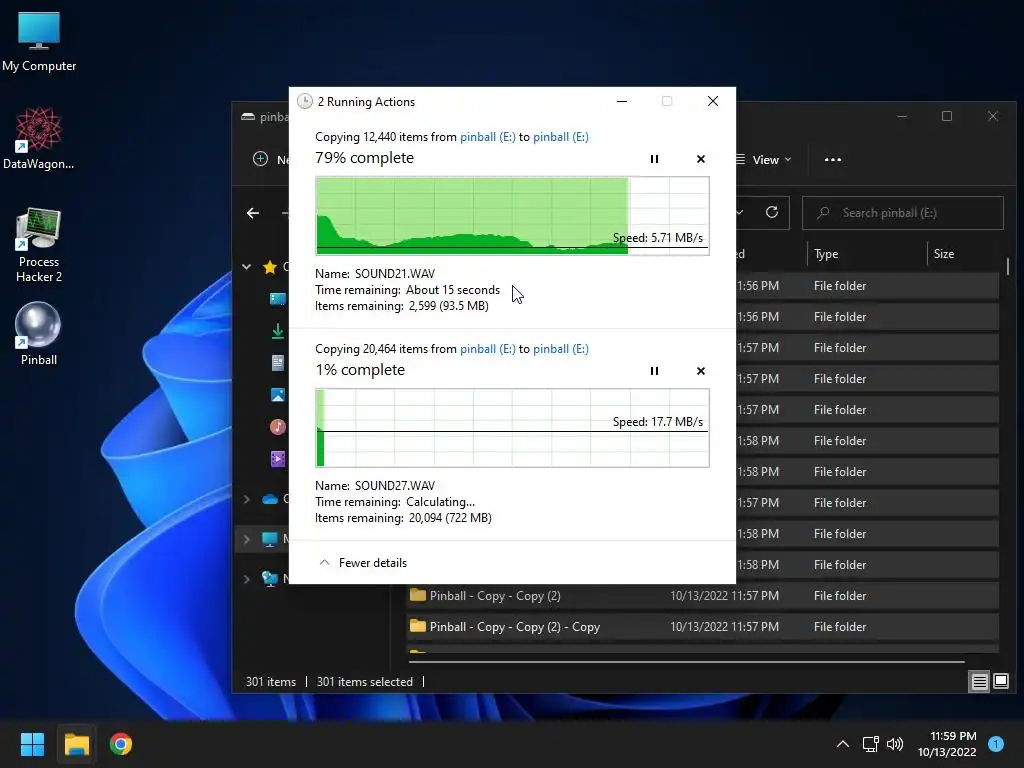Open the Windows Start menu
This screenshot has width=1024, height=768.
(x=32, y=744)
